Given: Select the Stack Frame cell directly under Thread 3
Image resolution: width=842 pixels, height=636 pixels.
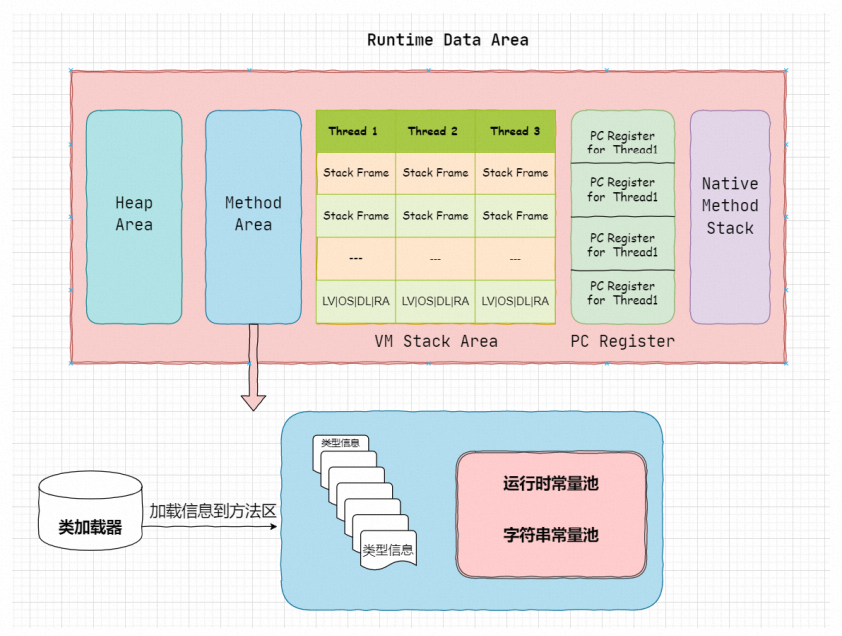Looking at the screenshot, I should click(515, 173).
